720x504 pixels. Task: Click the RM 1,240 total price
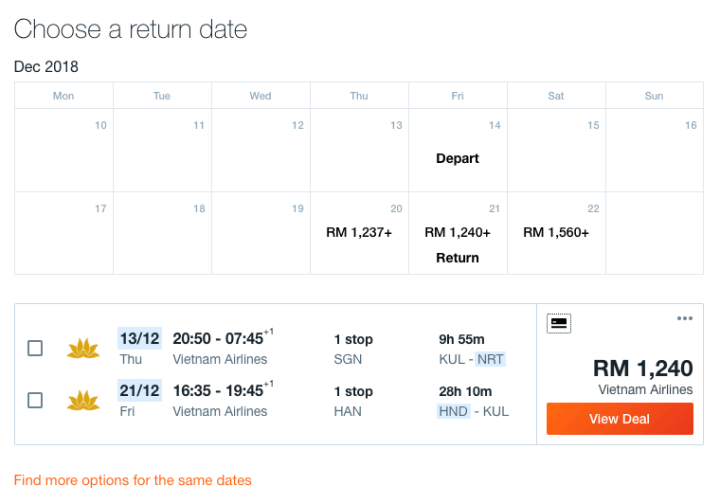(x=642, y=368)
